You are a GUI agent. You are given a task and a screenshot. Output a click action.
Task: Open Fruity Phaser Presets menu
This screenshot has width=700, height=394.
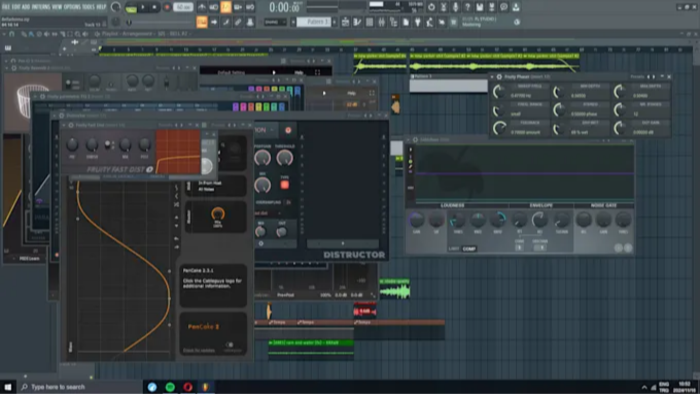[x=637, y=77]
